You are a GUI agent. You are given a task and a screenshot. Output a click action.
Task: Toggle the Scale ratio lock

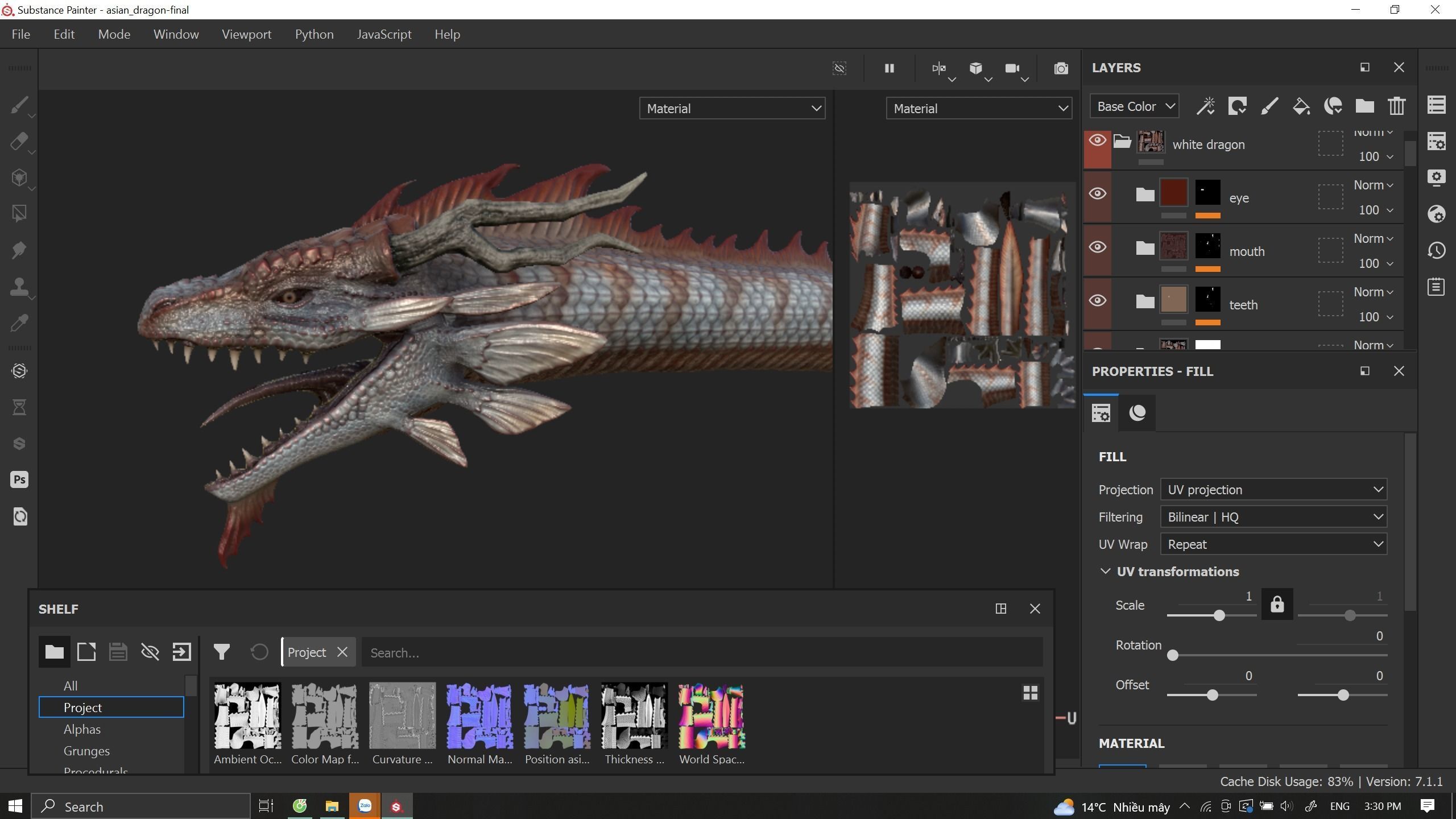(1277, 604)
